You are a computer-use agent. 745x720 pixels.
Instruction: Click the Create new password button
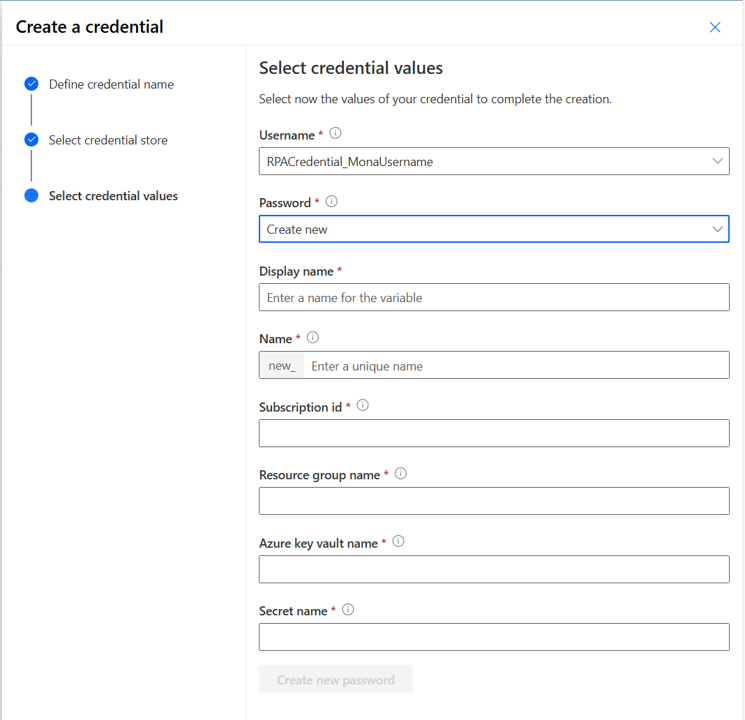(x=335, y=679)
